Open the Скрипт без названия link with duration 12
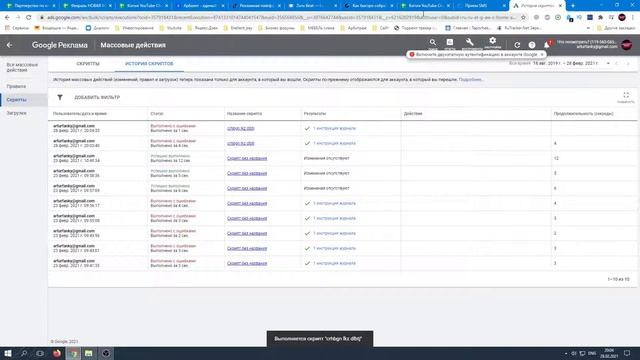The height and width of the screenshot is (360, 640). click(247, 158)
